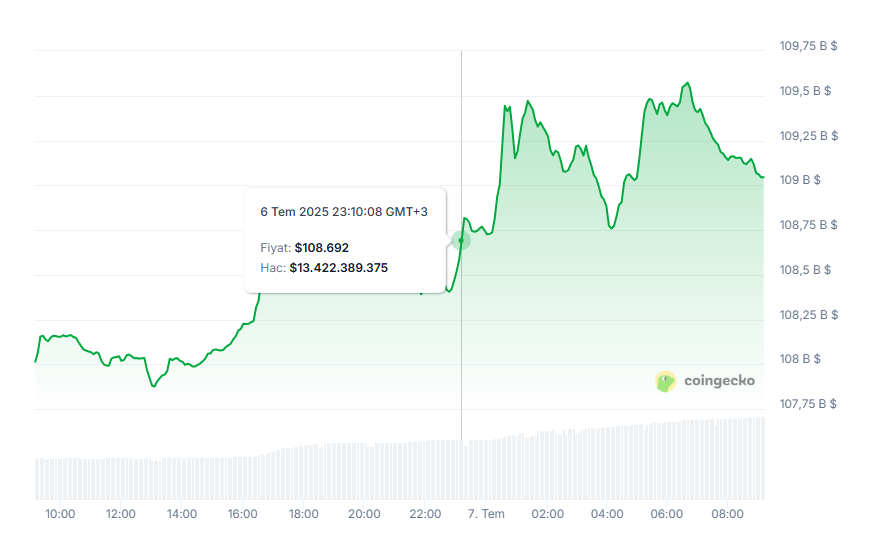Click the '10:00' time axis label
The width and height of the screenshot is (883, 534).
coord(60,514)
